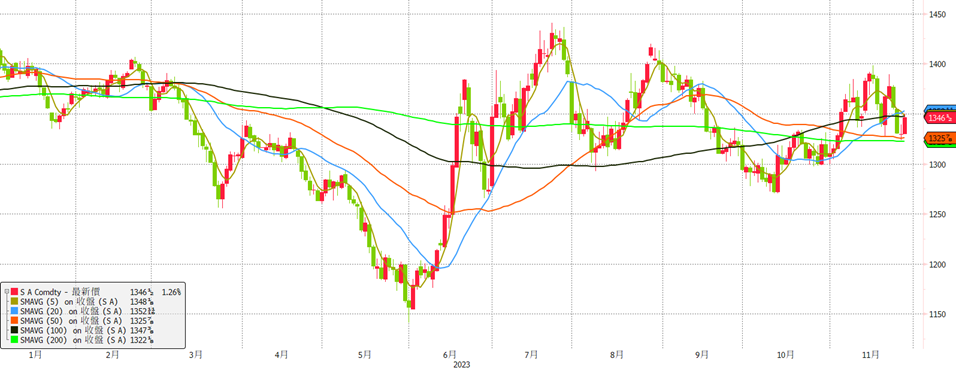The width and height of the screenshot is (956, 371).
Task: Choose the bright green SMAVG (200) swatch
Action: [15, 339]
